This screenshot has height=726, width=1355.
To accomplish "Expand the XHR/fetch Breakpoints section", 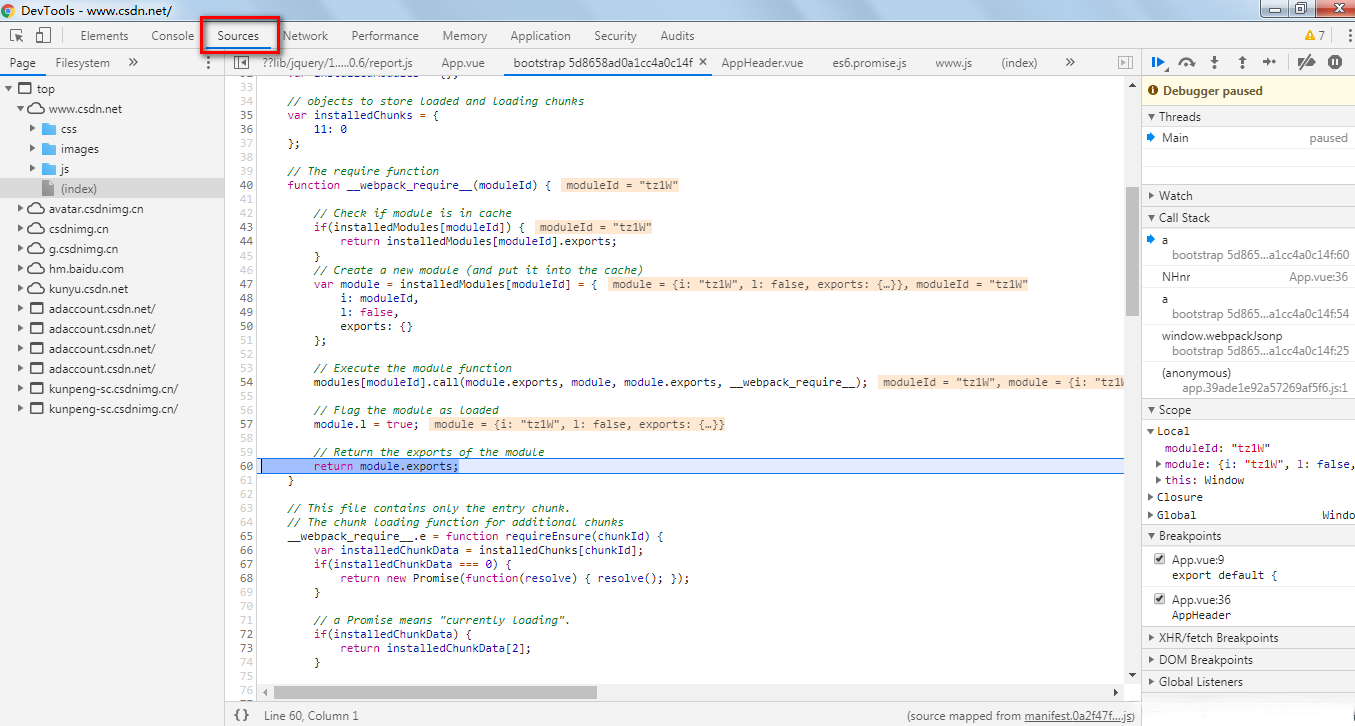I will click(x=1218, y=638).
